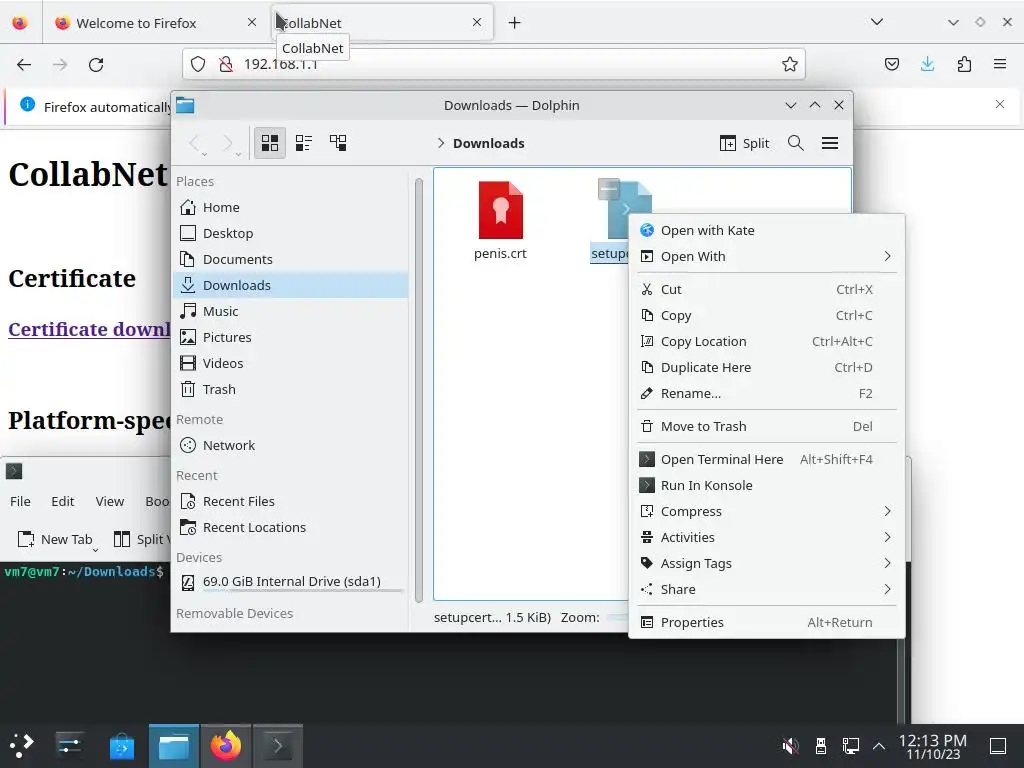Select Downloads in Places panel

pyautogui.click(x=291, y=285)
